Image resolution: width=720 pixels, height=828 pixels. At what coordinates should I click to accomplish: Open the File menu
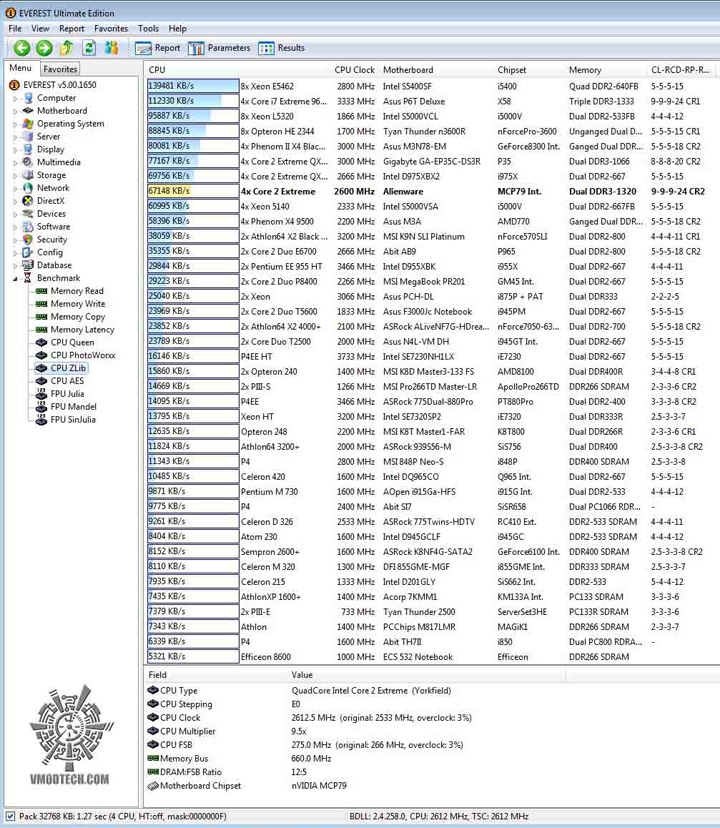pos(15,29)
